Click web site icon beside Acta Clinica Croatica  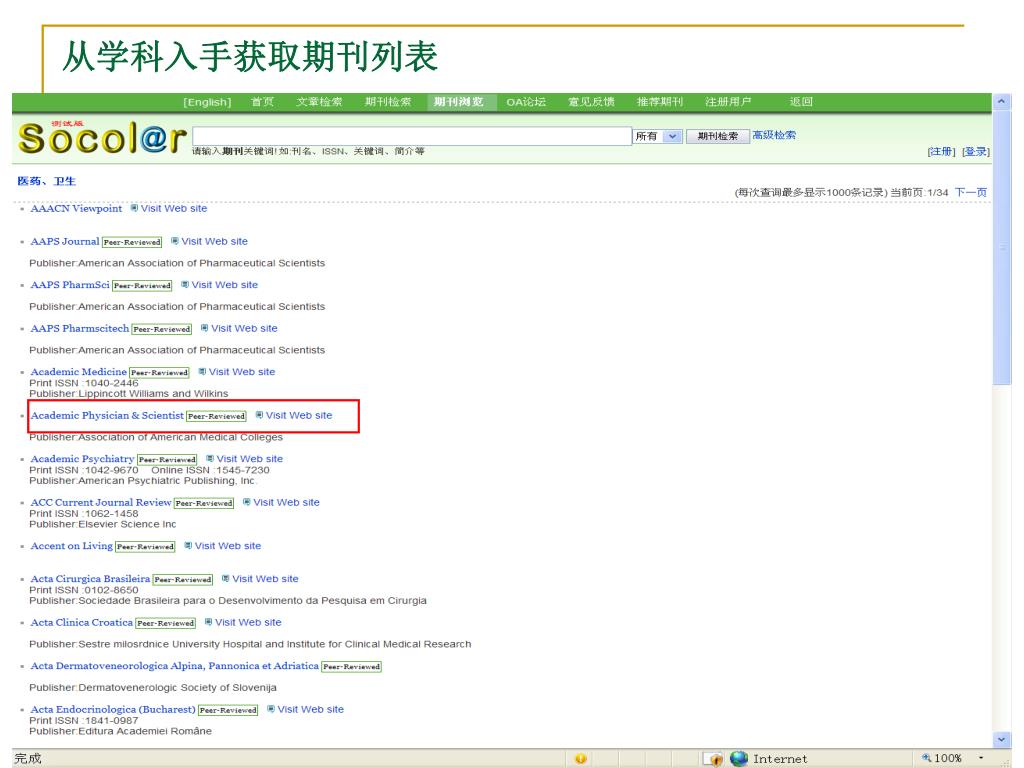tap(208, 622)
